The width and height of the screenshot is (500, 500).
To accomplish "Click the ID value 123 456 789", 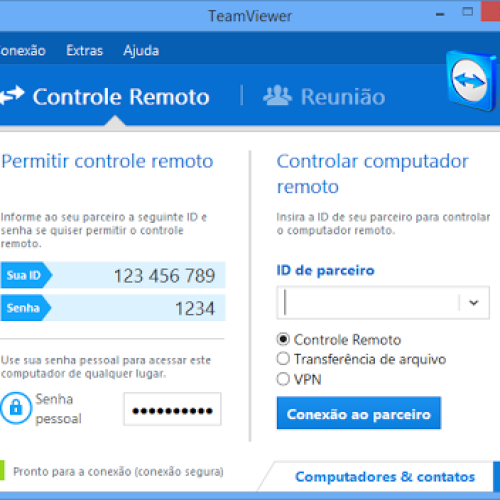I will 165,276.
